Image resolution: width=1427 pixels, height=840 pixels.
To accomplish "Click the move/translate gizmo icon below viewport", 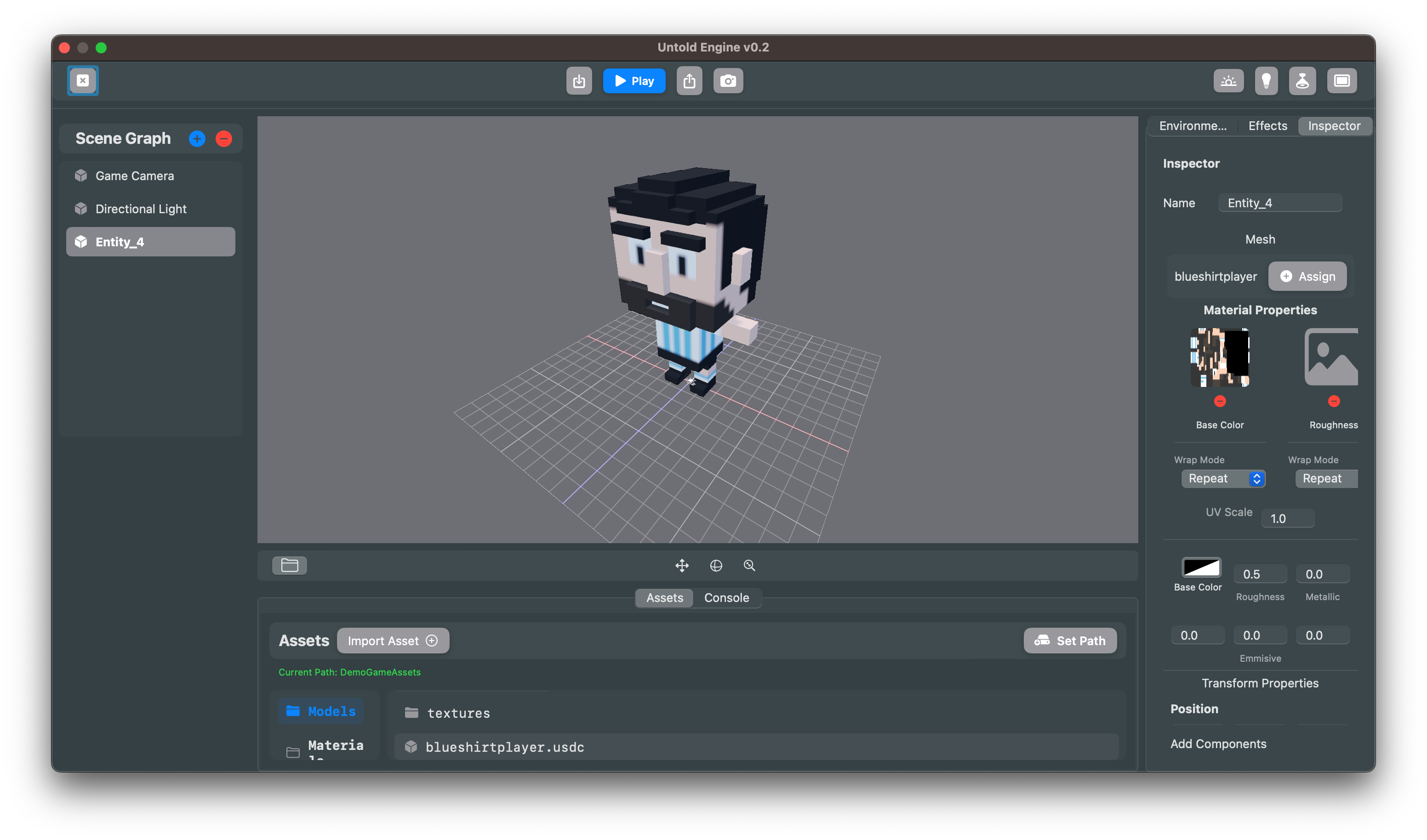I will (682, 565).
